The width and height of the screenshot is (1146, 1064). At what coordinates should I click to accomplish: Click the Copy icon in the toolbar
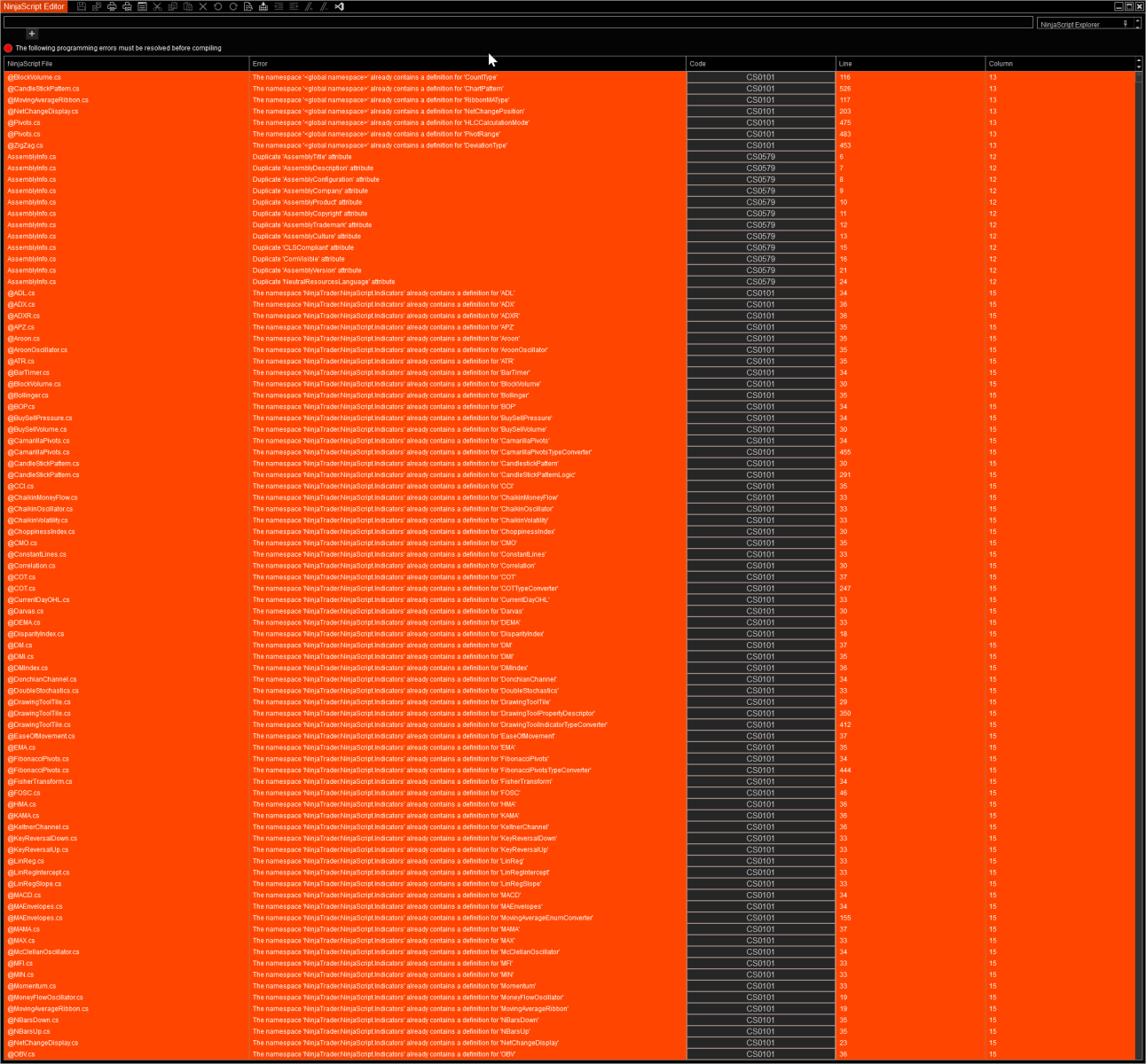pos(172,6)
